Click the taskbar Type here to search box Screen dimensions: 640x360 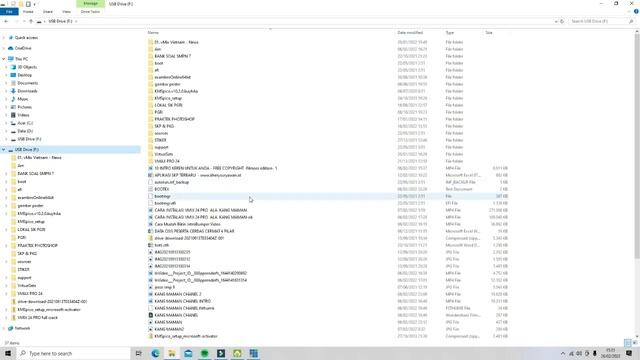click(x=73, y=353)
